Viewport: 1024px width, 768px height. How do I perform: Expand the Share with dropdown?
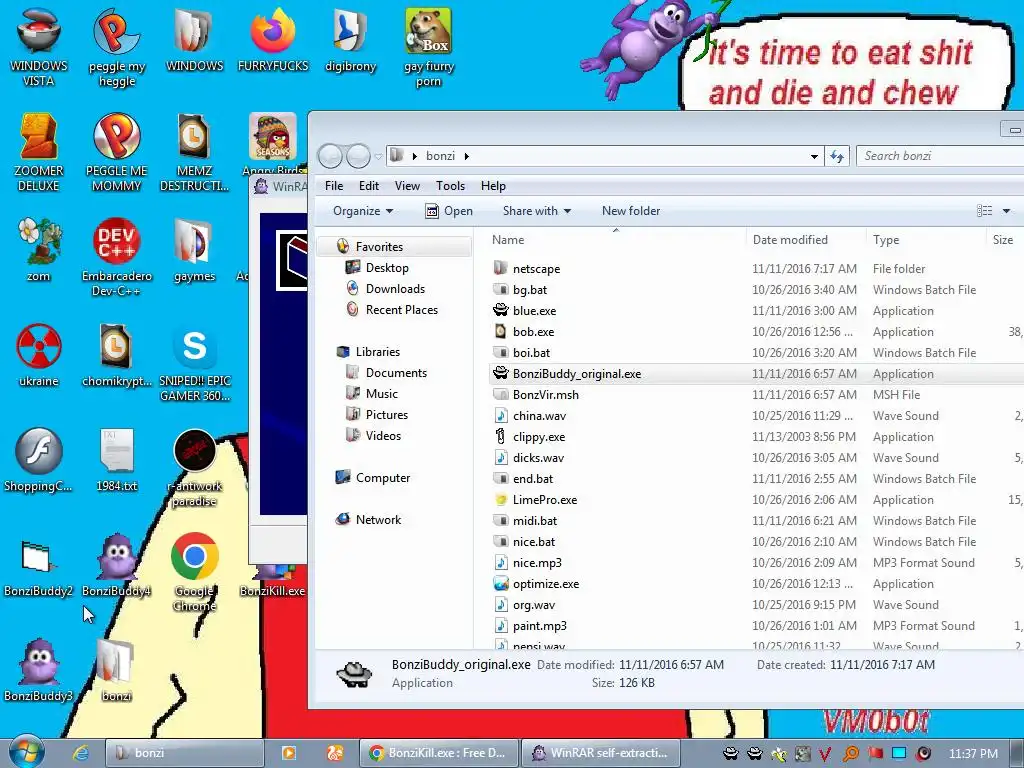pyautogui.click(x=537, y=211)
